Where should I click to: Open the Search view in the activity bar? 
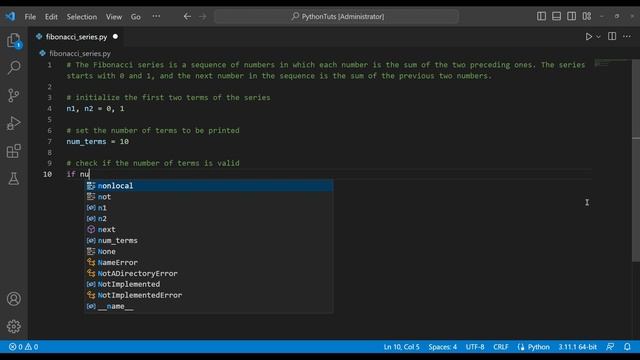click(x=14, y=67)
